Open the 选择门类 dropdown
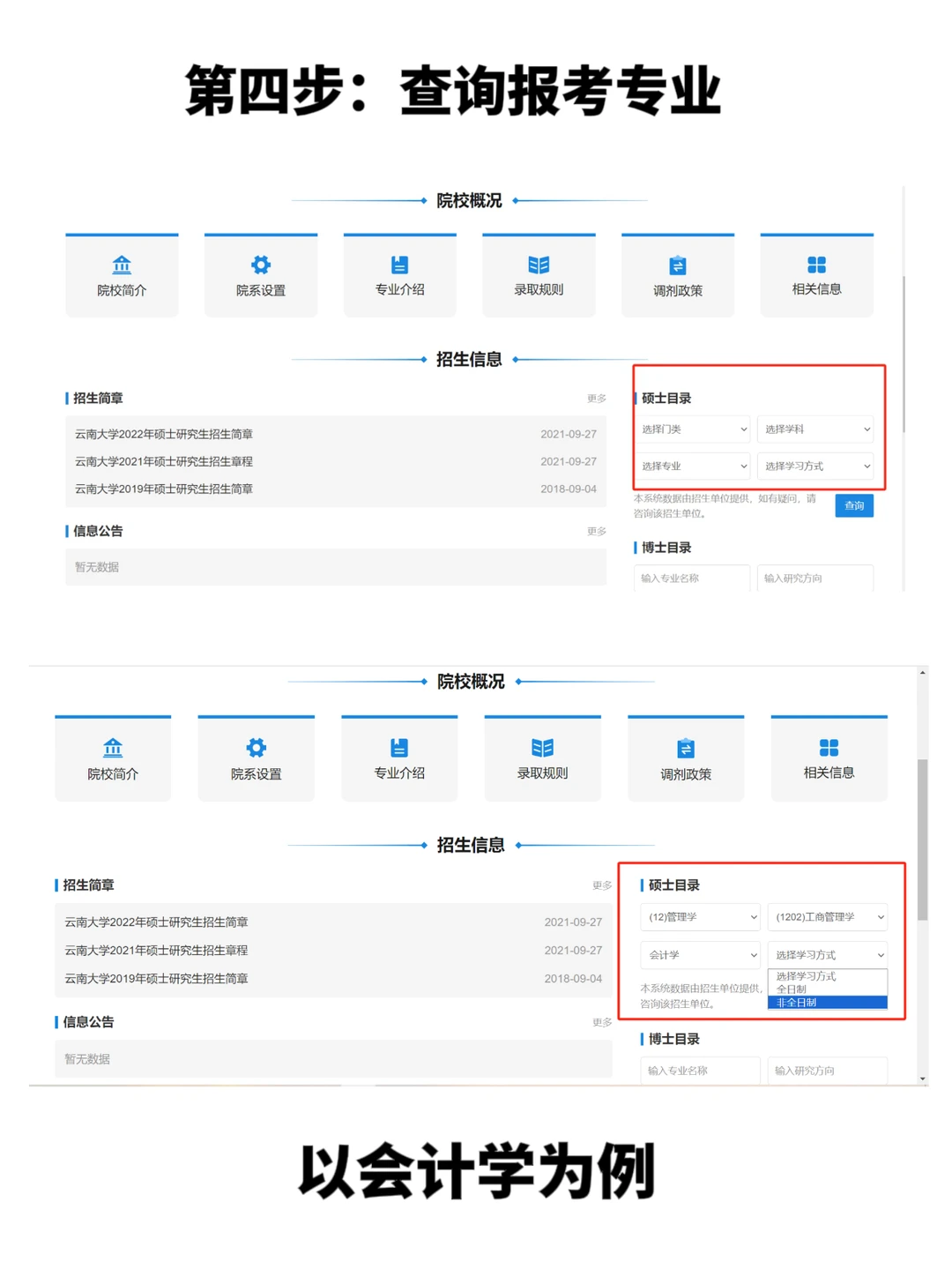The image size is (952, 1269). pos(692,429)
